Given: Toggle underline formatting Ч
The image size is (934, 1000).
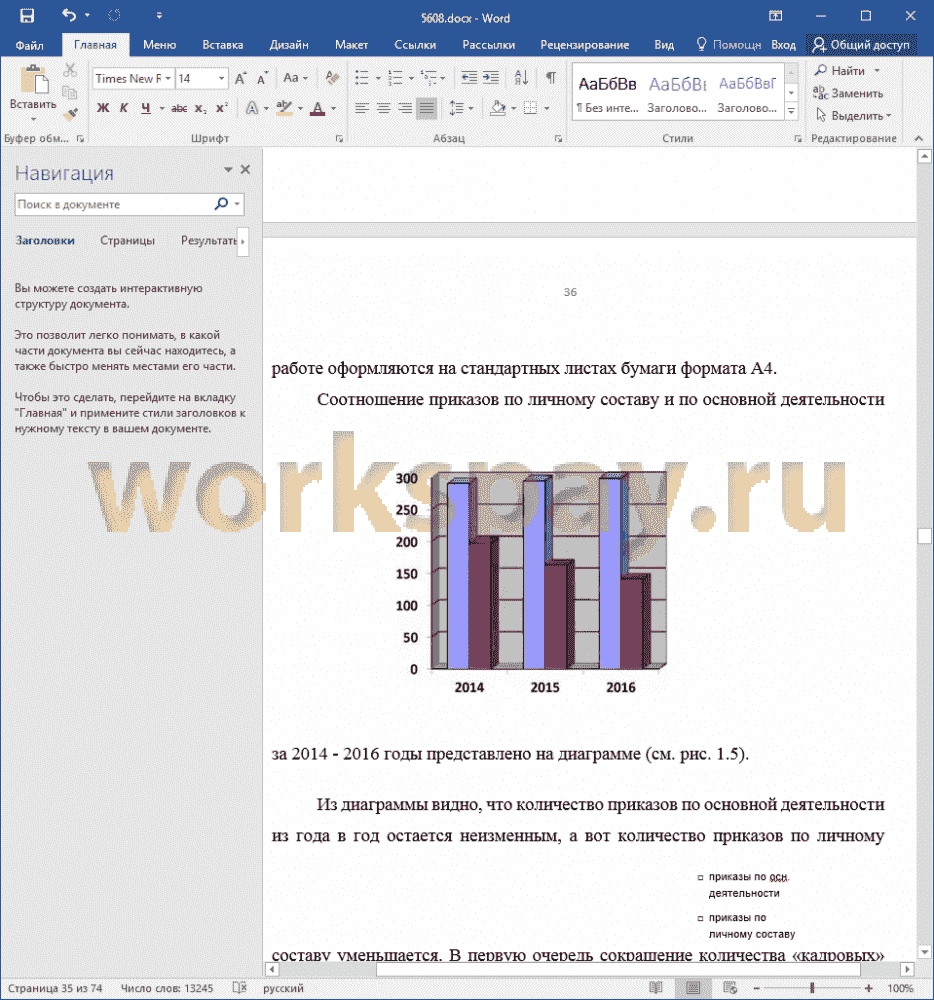Looking at the screenshot, I should 145,108.
